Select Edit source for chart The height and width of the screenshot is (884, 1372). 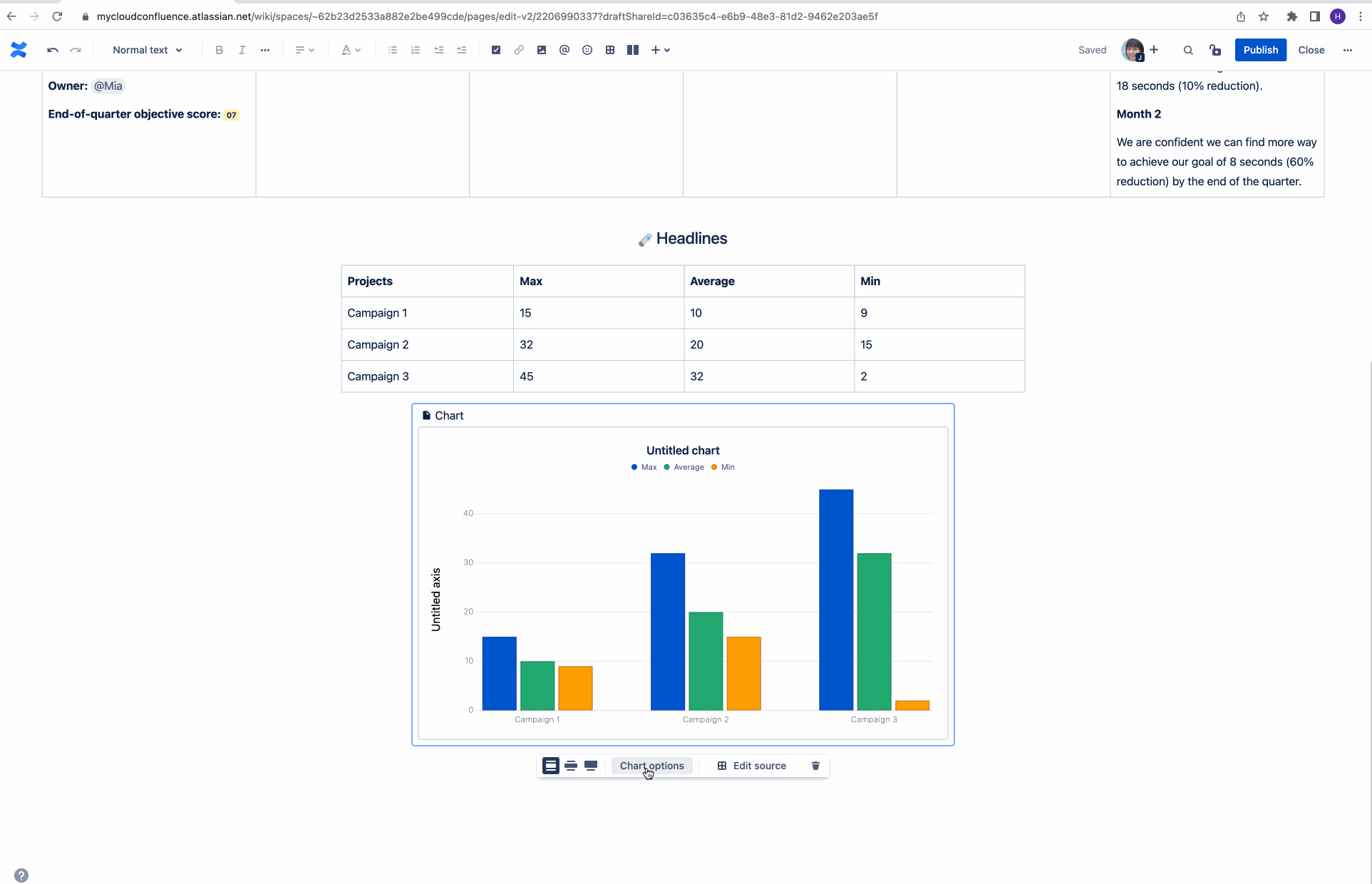(752, 765)
